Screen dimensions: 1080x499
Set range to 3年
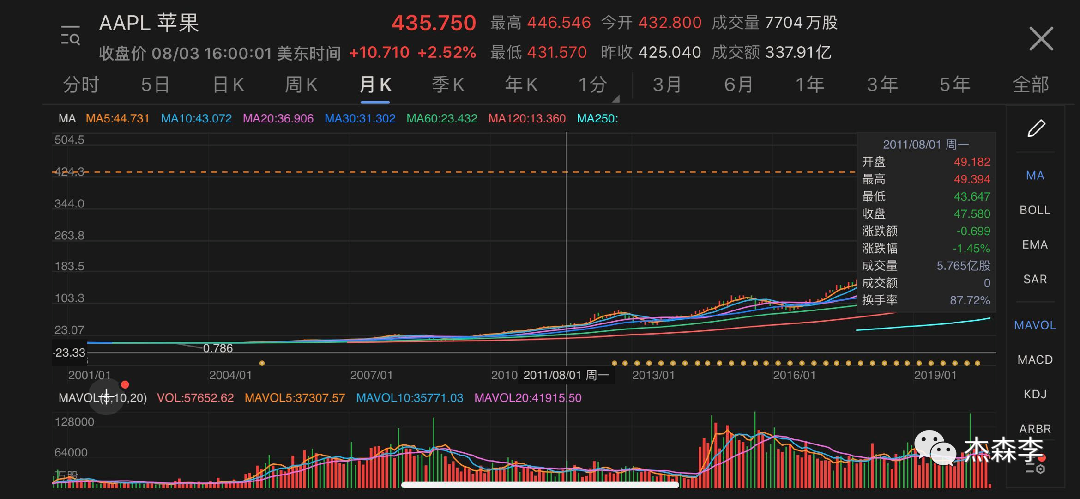pos(882,84)
